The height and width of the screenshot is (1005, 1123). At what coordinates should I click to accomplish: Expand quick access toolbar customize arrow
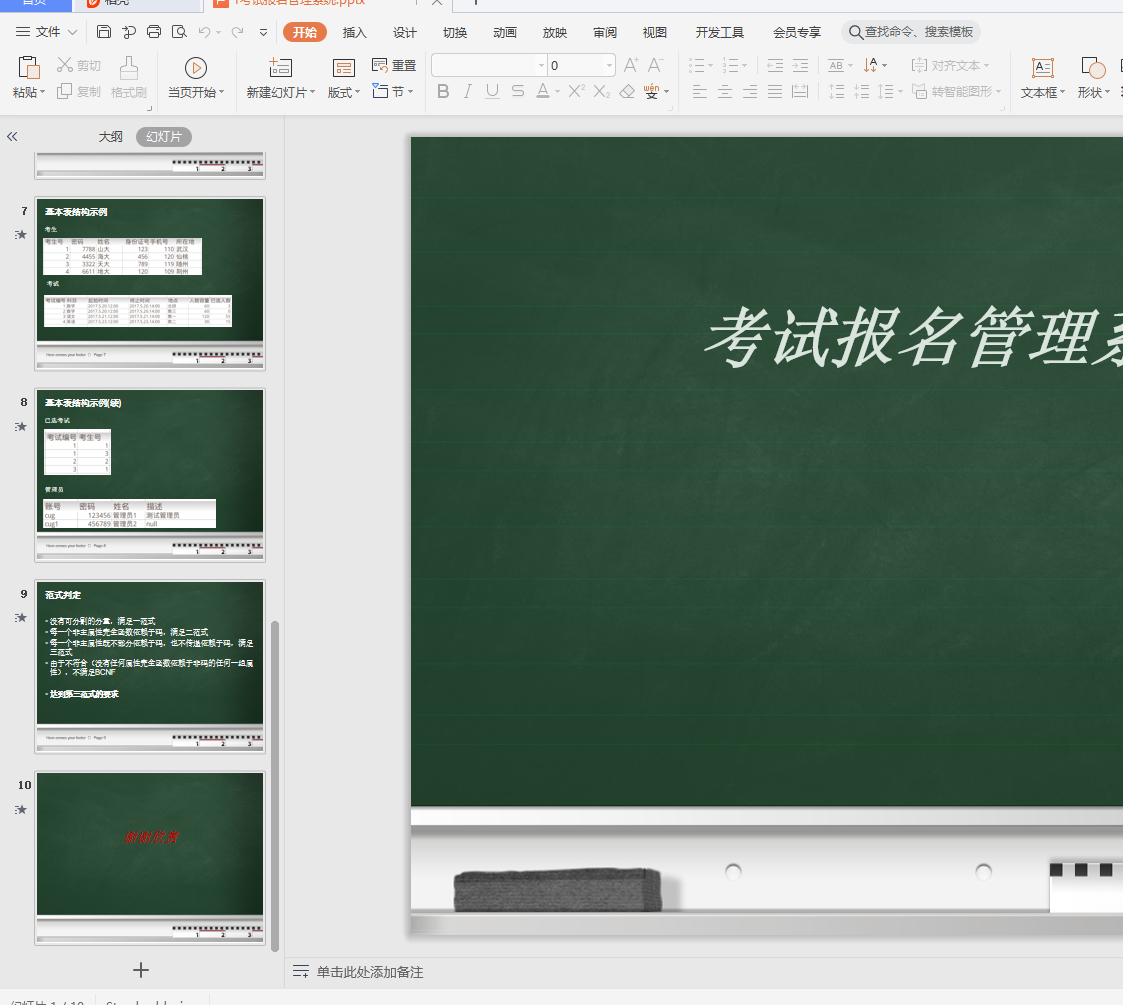(x=264, y=32)
